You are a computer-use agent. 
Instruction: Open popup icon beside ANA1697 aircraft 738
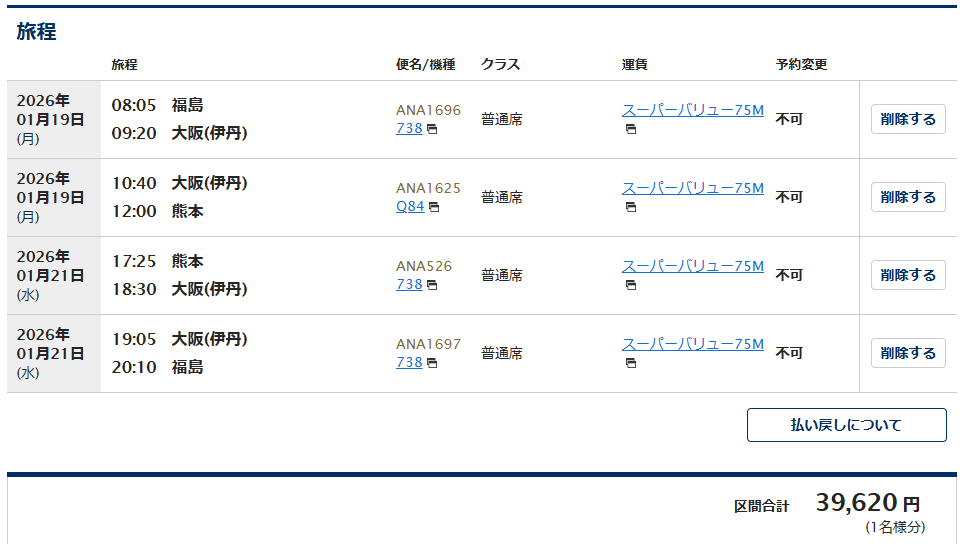point(432,363)
